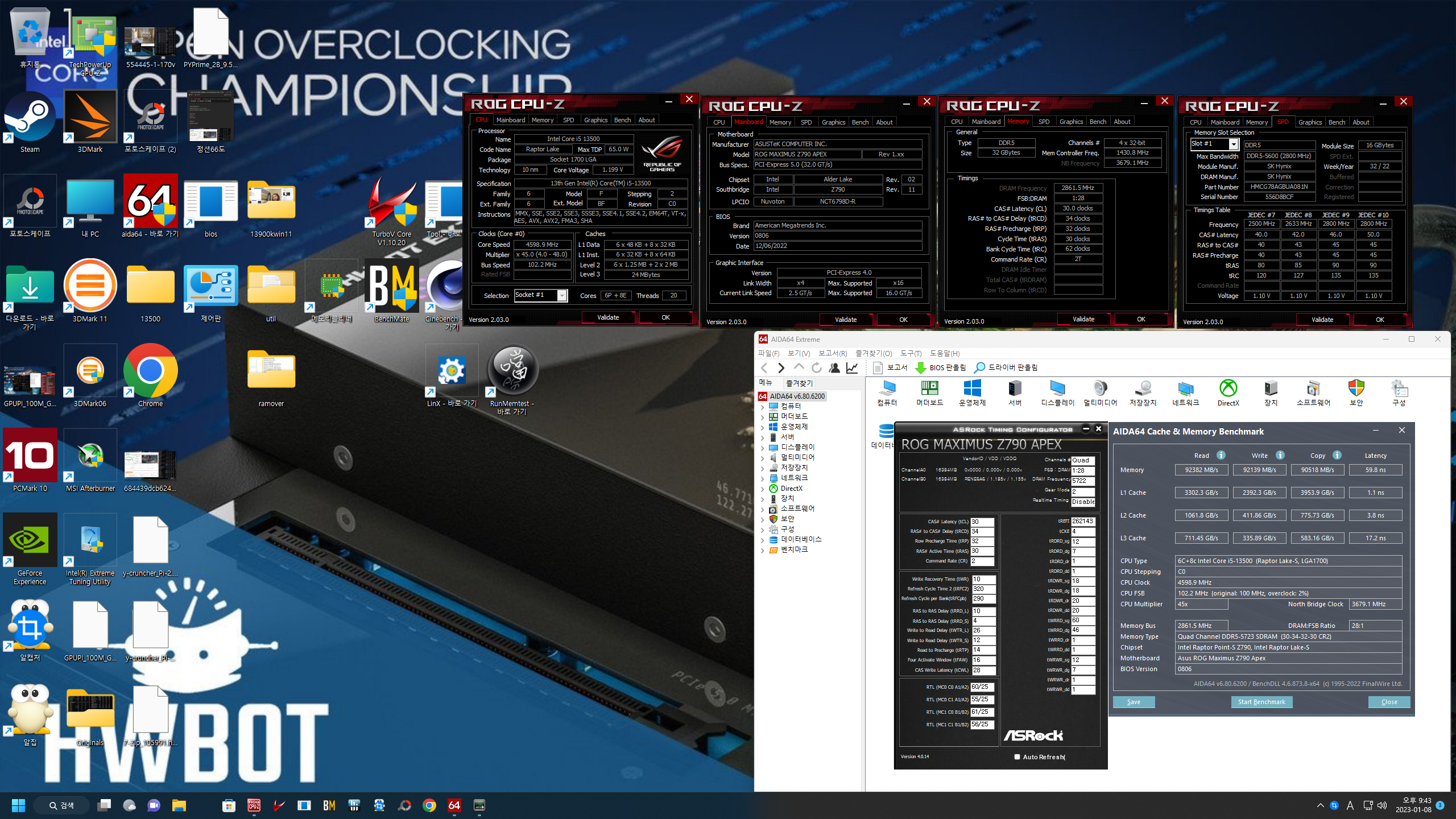This screenshot has width=1456, height=819.
Task: Open AIDA64 Network category icon
Action: (x=1185, y=393)
